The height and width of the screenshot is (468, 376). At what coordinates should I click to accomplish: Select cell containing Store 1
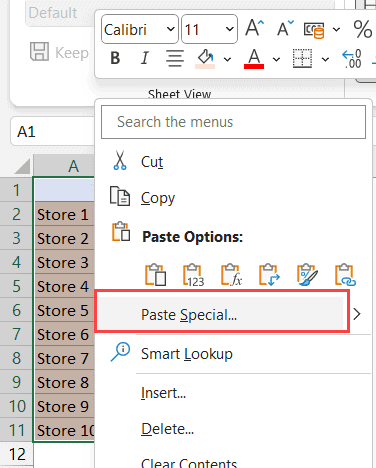[64, 214]
